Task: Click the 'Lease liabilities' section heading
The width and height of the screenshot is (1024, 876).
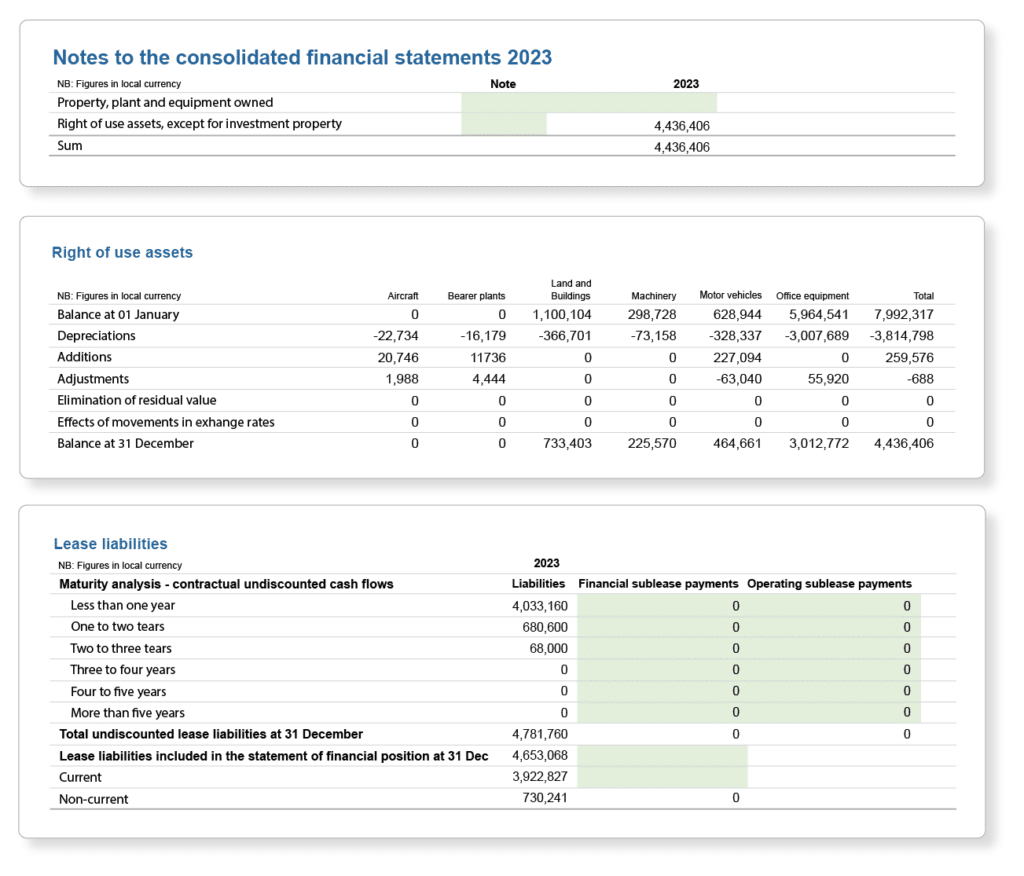Action: pyautogui.click(x=110, y=544)
